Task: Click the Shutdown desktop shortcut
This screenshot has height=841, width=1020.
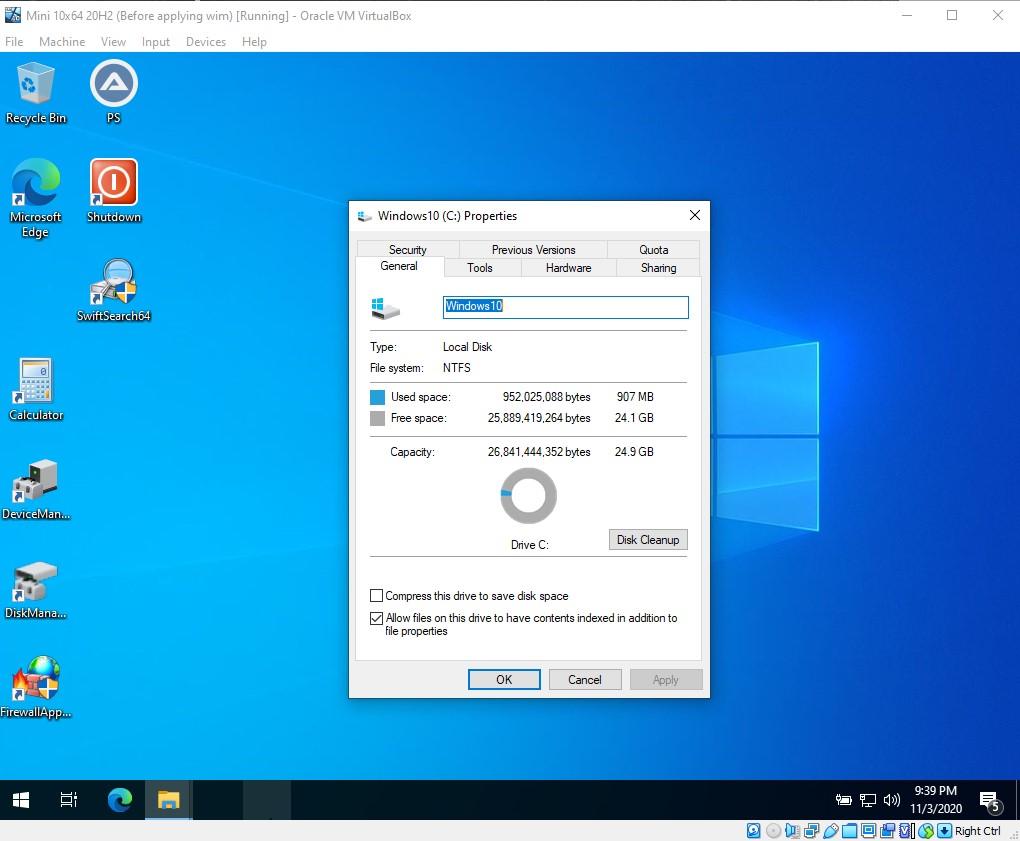Action: [114, 191]
